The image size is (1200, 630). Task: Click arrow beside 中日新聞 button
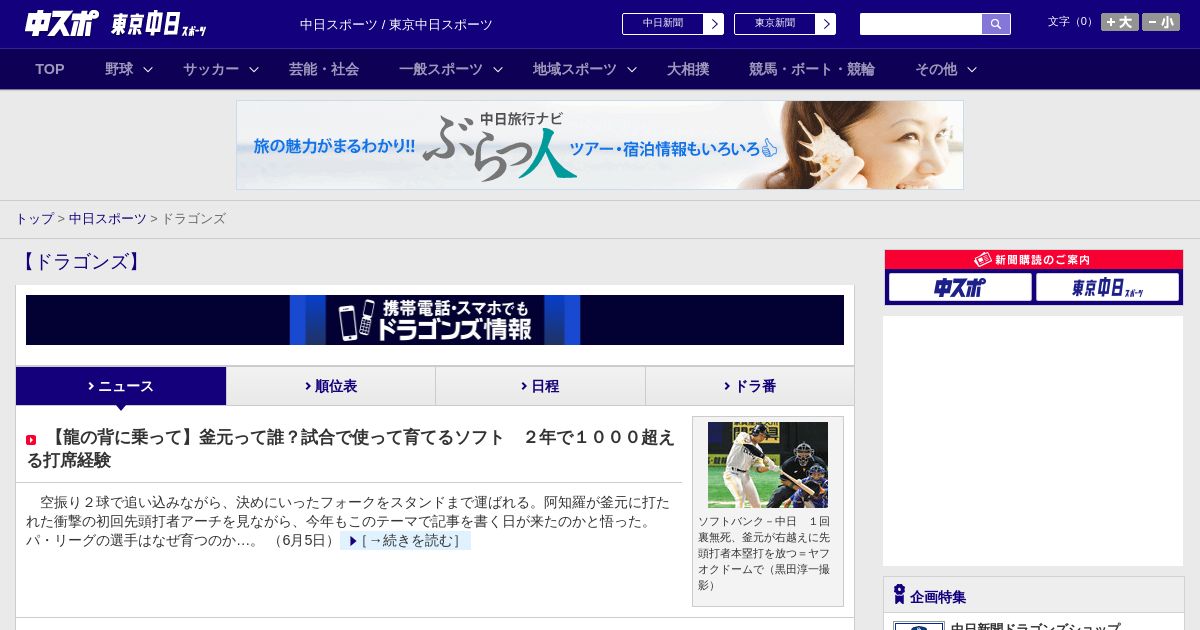click(714, 24)
